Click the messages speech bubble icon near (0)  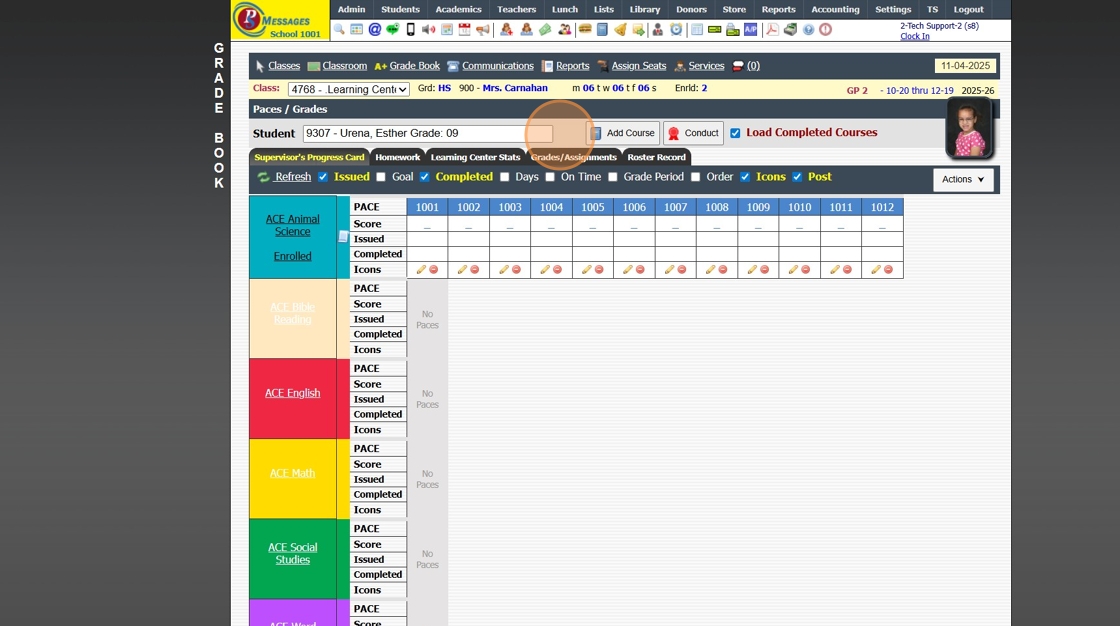coord(738,66)
